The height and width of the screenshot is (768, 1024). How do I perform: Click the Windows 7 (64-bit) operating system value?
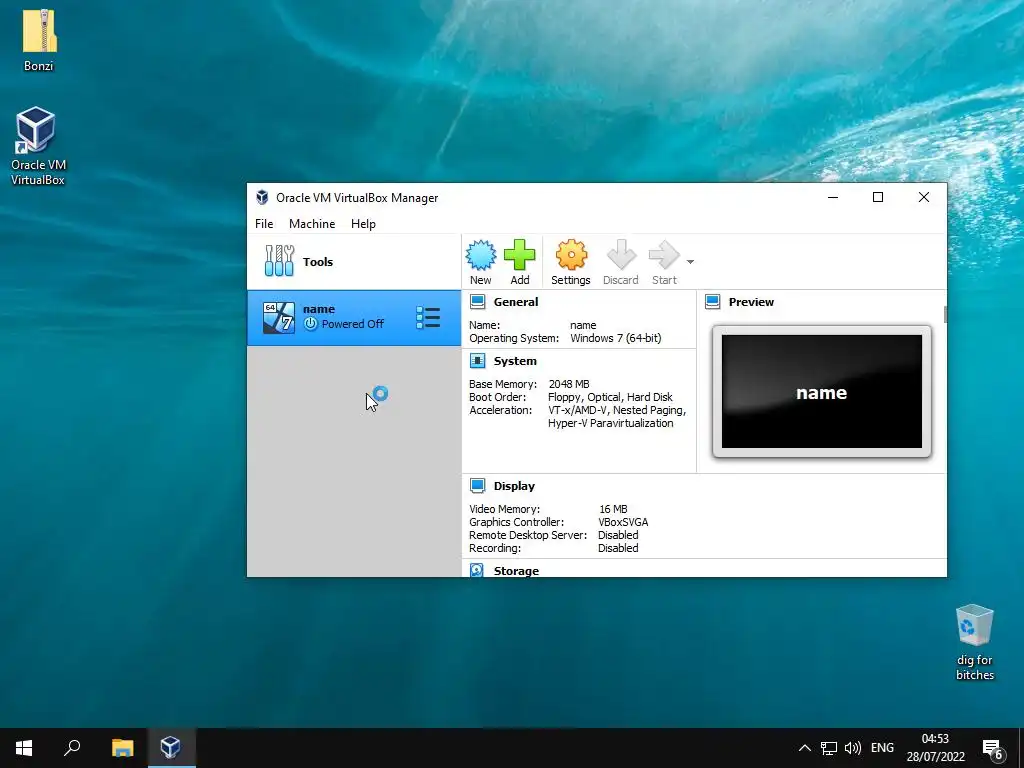coord(616,338)
